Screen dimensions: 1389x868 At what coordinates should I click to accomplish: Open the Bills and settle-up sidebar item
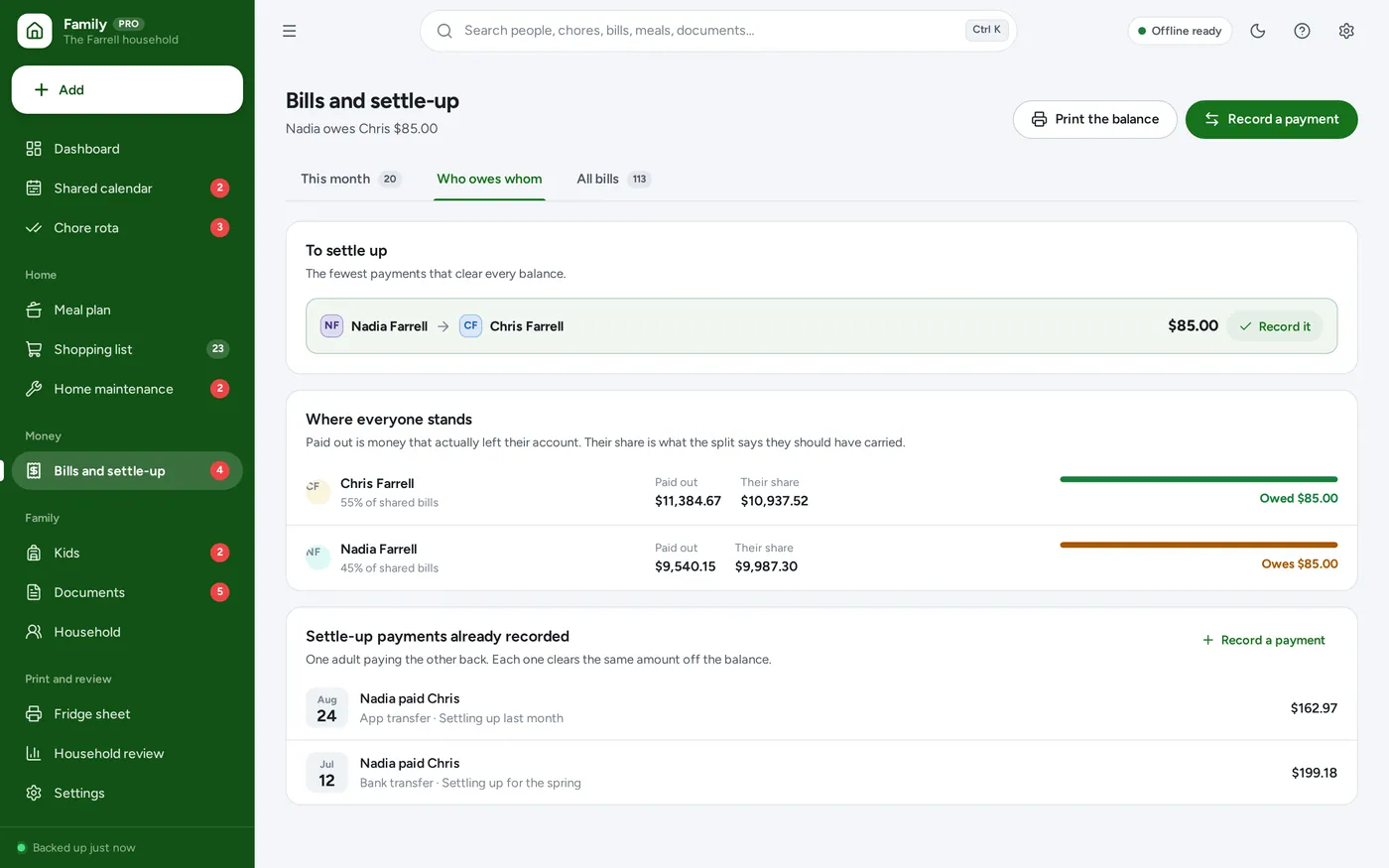tap(127, 471)
